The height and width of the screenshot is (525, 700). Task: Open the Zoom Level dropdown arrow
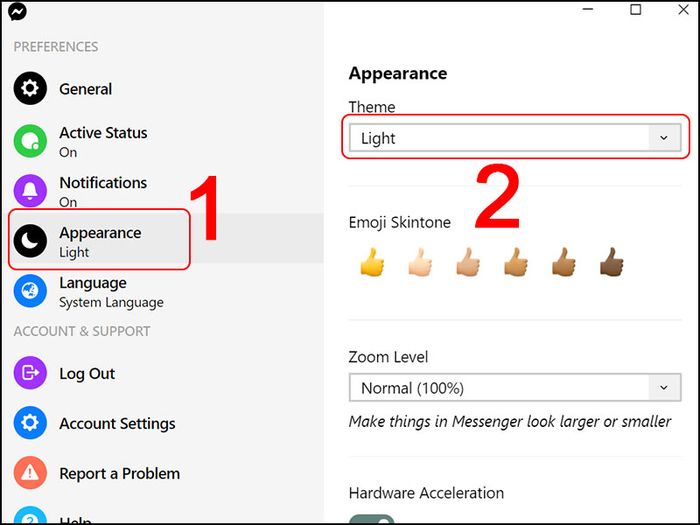coord(664,388)
